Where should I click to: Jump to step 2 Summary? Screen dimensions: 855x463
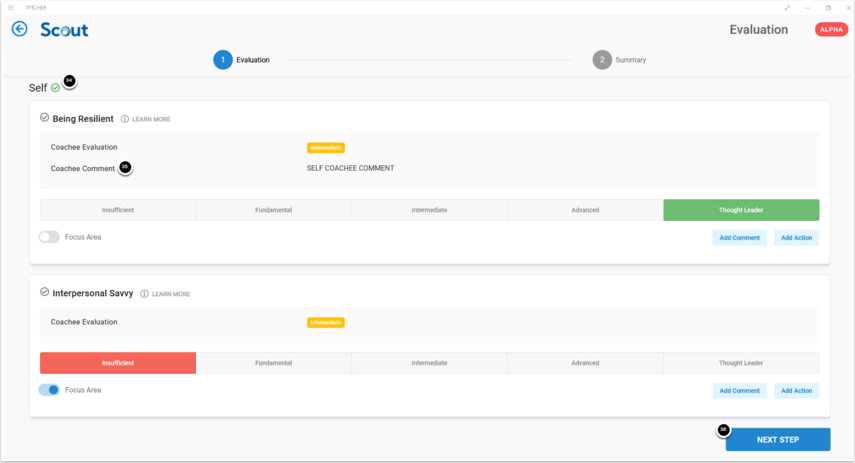[x=601, y=60]
